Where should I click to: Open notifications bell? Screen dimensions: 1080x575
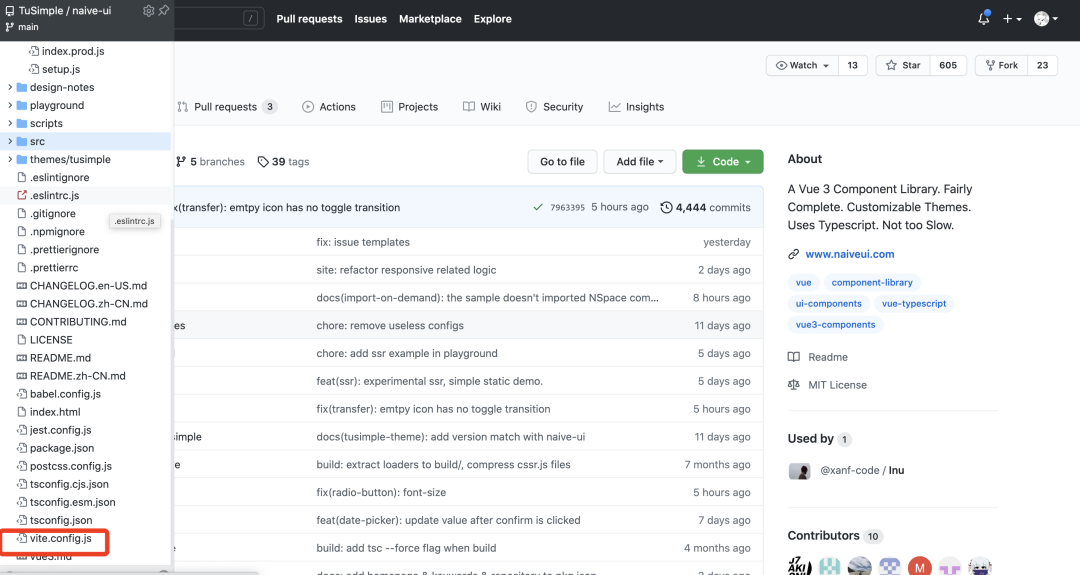click(984, 19)
